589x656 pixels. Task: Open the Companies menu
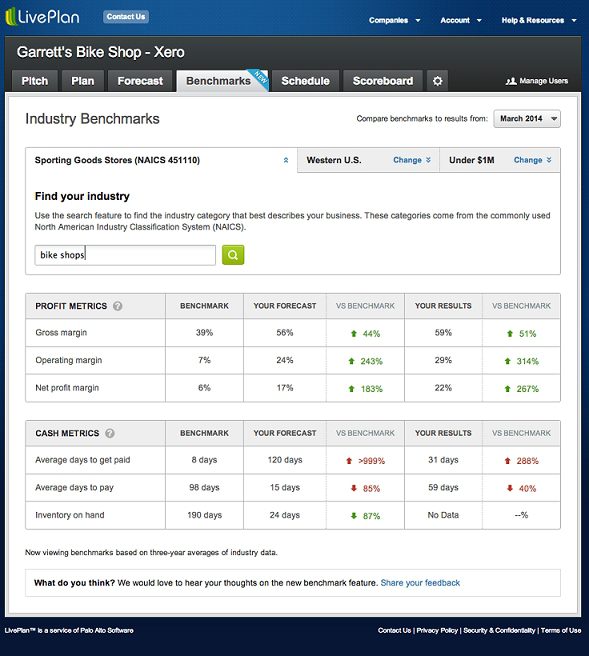(394, 20)
